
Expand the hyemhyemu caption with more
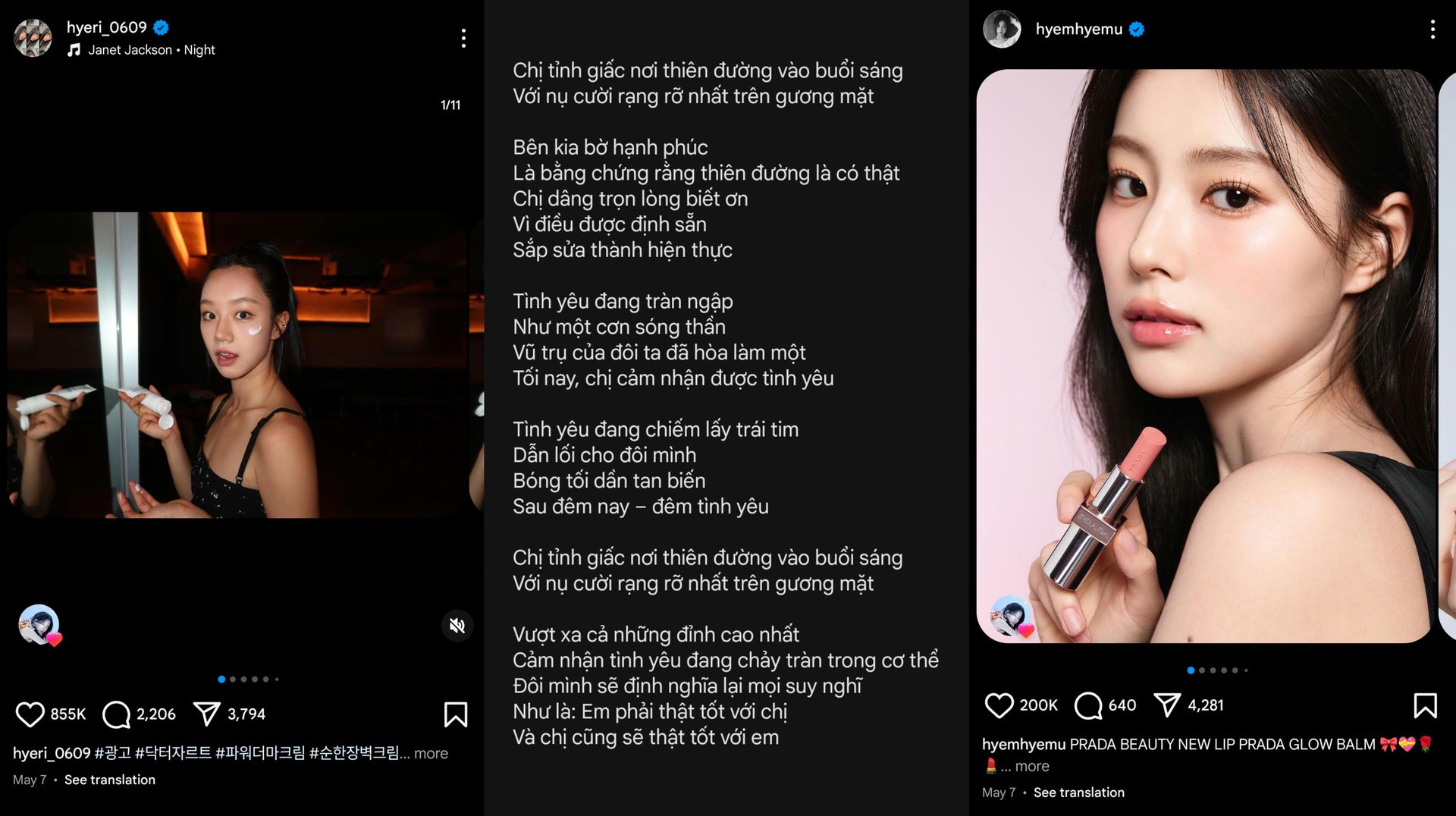1032,766
